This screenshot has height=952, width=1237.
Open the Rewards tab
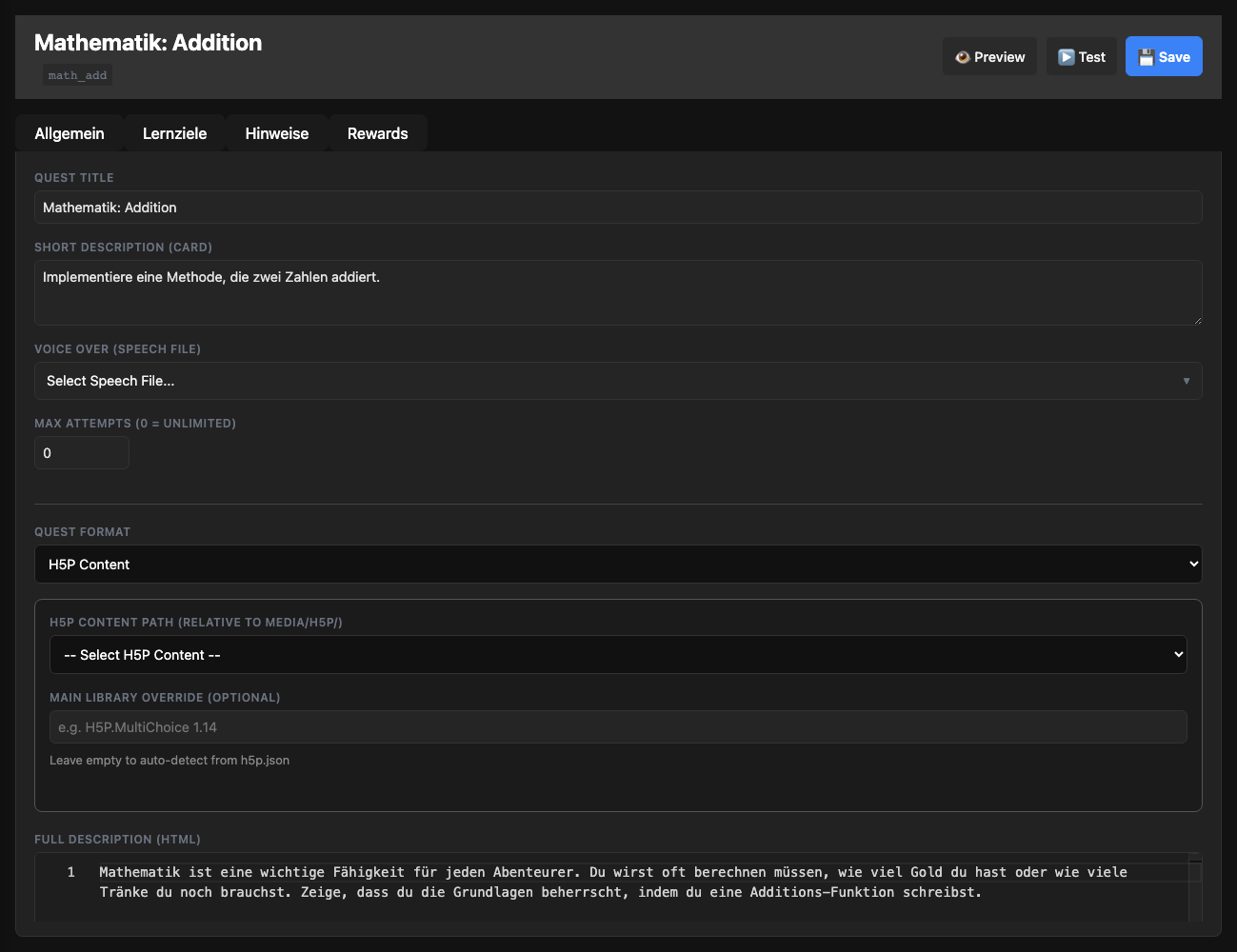pos(377,133)
